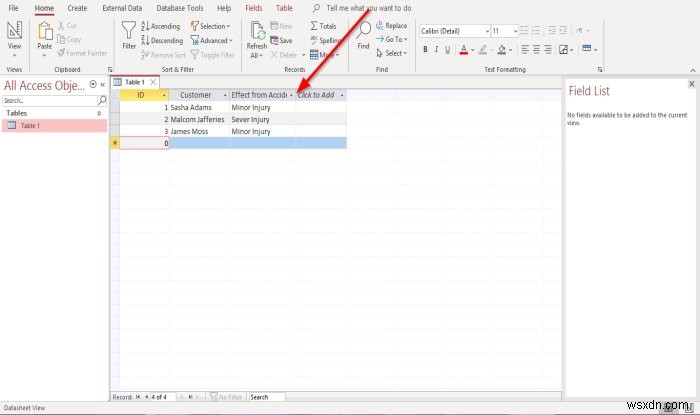Click the record navigator Search field
Viewport: 700px width, 415px height.
tap(267, 397)
